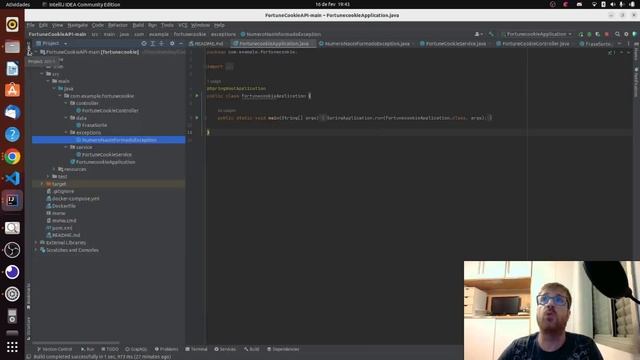Screen dimensions: 640x360
Task: Open the Terminal tool window
Action: click(x=196, y=349)
